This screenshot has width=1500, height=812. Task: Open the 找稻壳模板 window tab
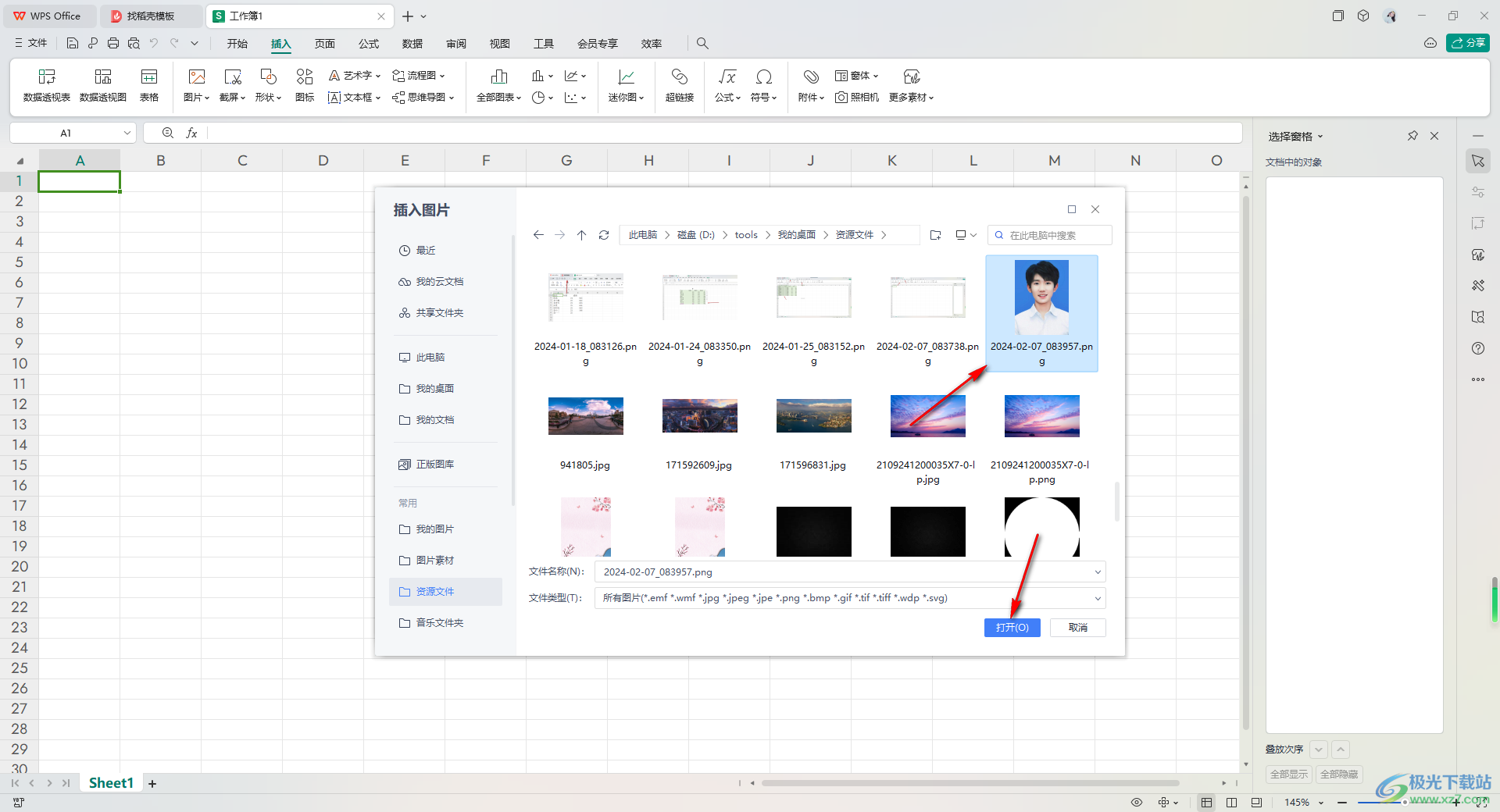pyautogui.click(x=152, y=16)
